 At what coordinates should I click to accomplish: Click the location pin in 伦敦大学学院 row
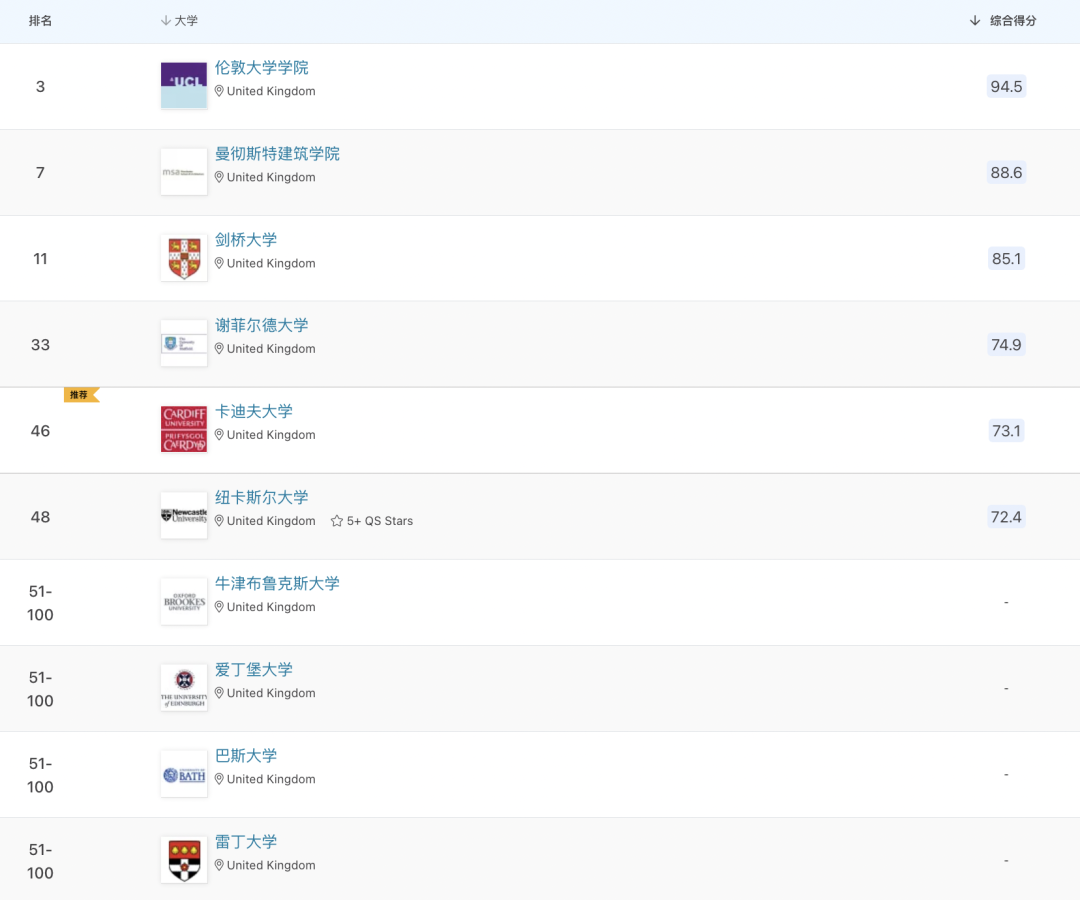219,91
